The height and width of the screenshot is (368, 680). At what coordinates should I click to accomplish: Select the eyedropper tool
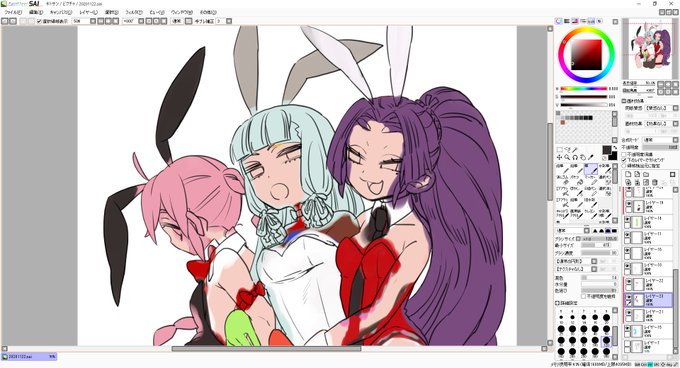tap(590, 158)
